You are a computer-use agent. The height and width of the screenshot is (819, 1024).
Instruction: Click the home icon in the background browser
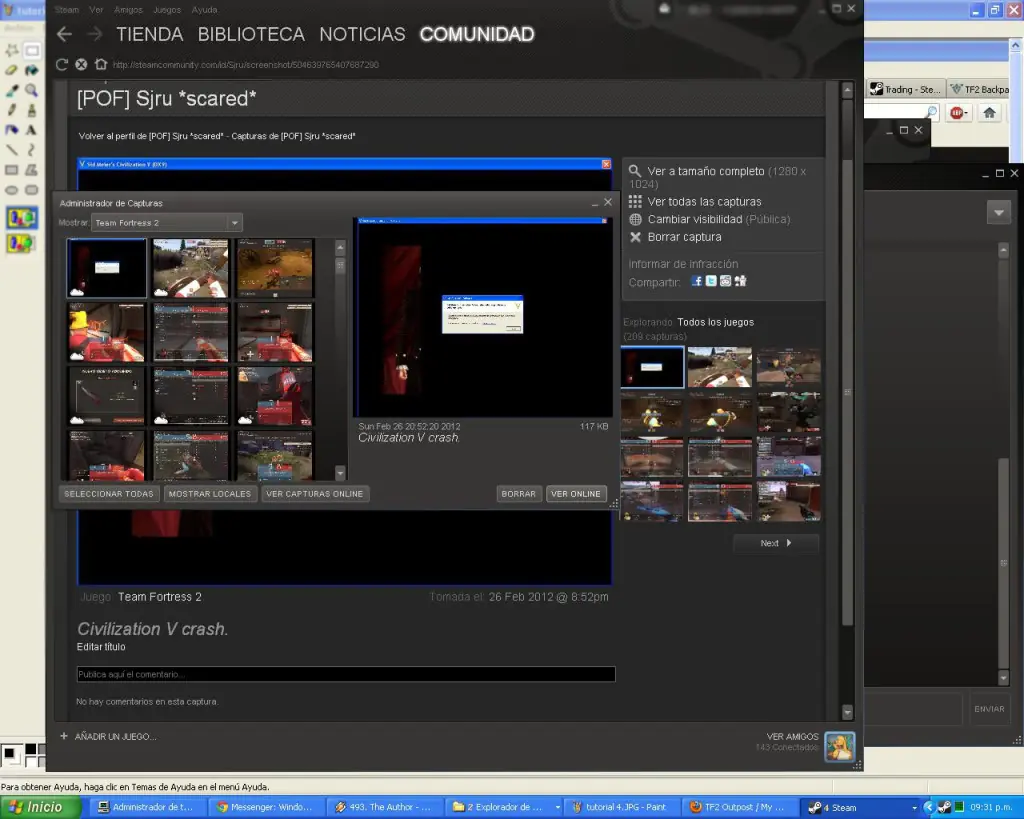tap(989, 113)
